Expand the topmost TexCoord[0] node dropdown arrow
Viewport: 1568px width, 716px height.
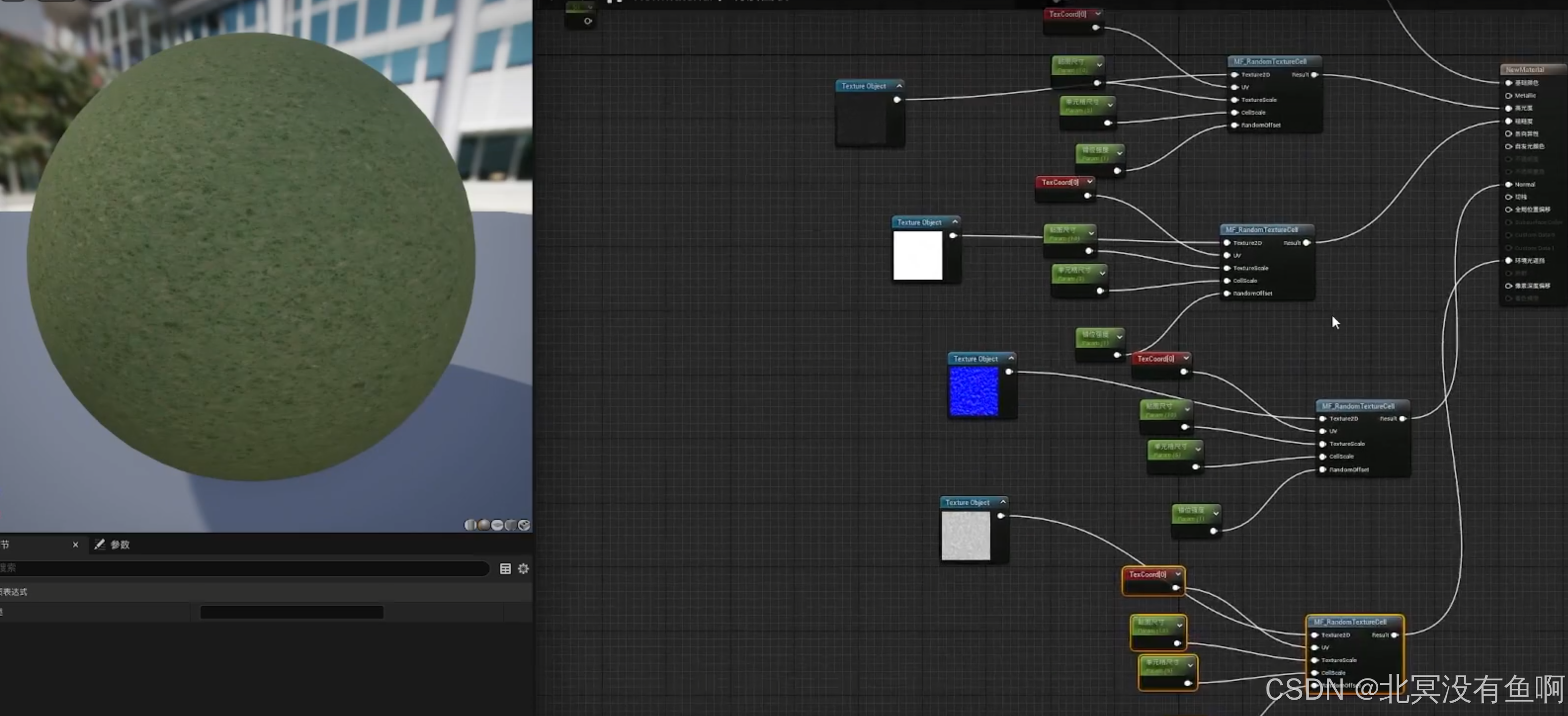click(x=1098, y=14)
